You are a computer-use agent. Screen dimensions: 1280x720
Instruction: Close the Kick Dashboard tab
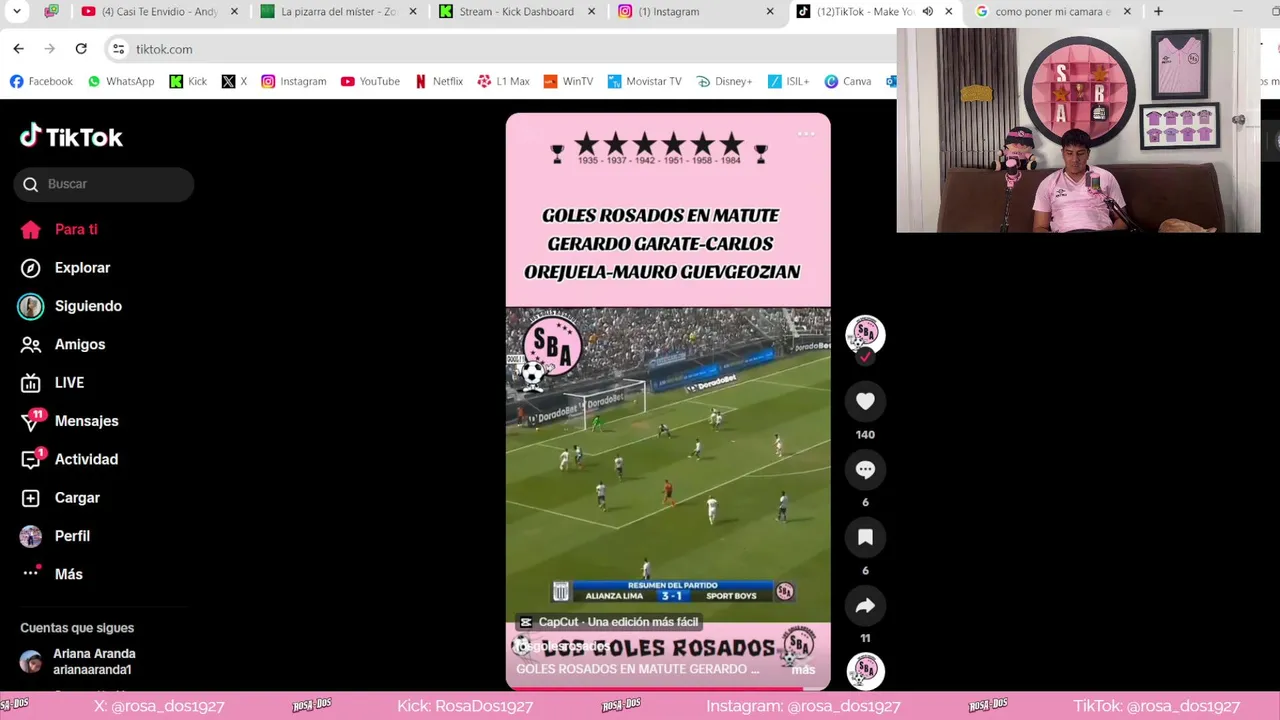coord(591,12)
